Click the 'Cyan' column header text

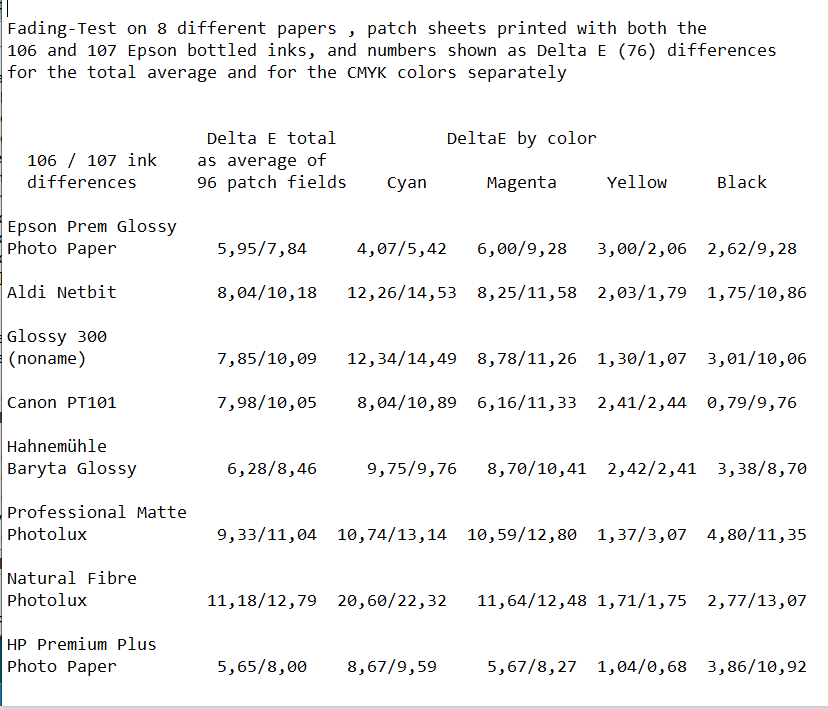[406, 182]
